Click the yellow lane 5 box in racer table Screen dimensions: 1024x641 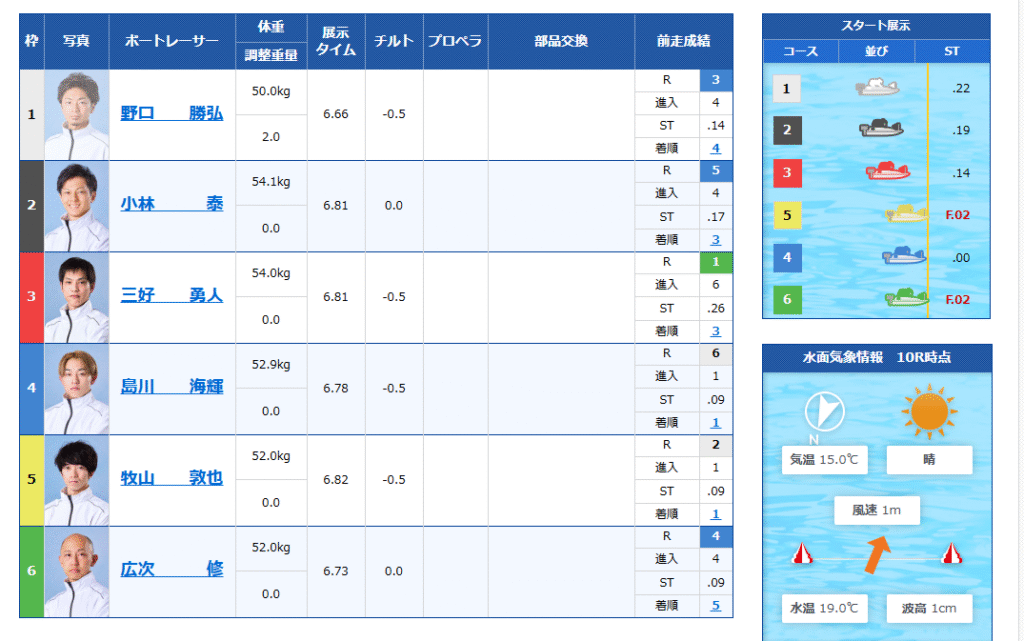[x=31, y=479]
